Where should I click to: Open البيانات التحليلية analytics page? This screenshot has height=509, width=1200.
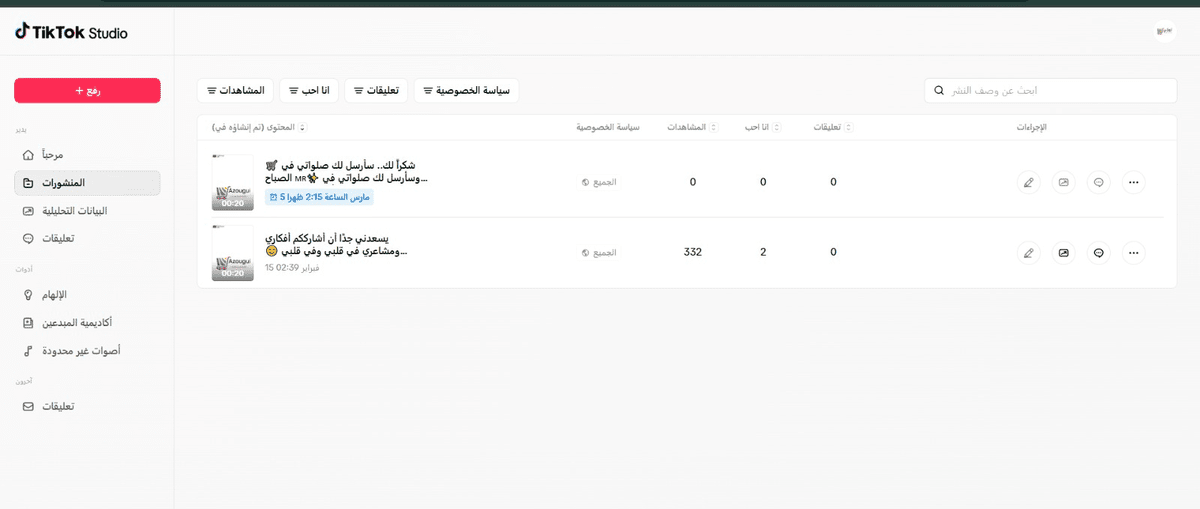87,211
